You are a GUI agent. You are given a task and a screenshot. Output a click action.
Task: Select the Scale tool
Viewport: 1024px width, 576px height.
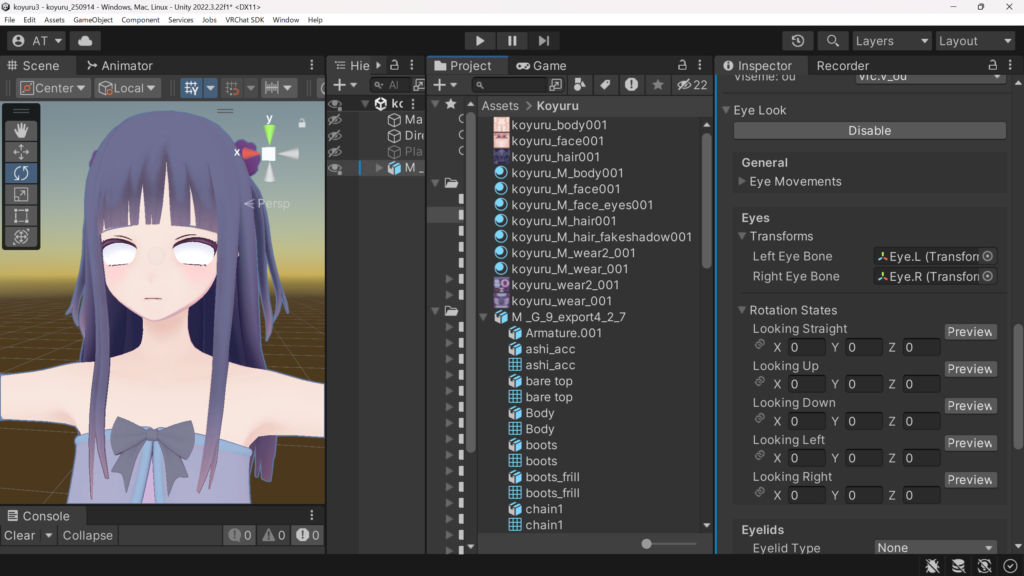pos(21,194)
